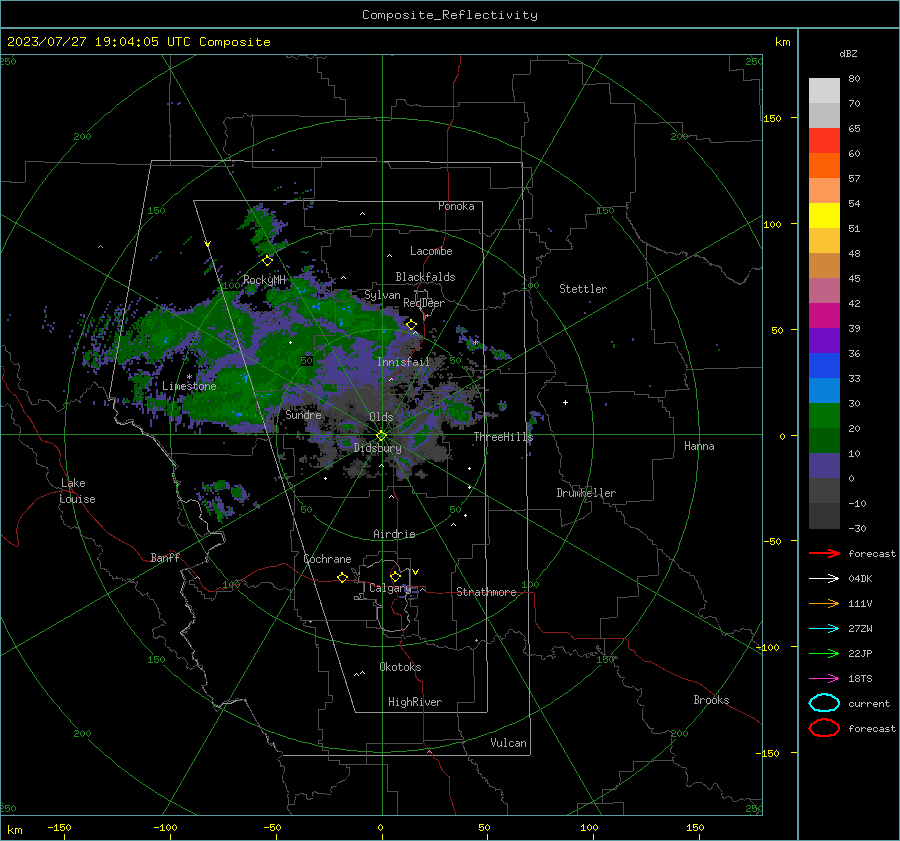Click the Cochrane town label
Viewport: 900px width, 841px height.
coord(327,559)
